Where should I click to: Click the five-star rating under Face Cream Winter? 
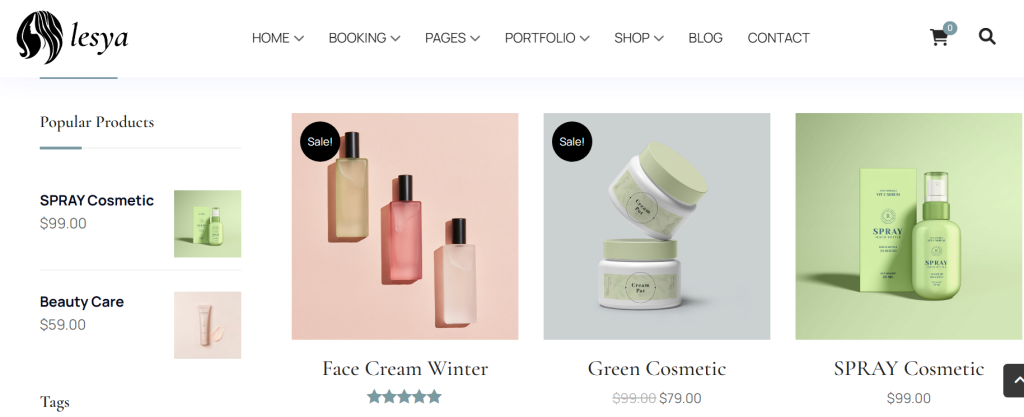click(x=404, y=397)
